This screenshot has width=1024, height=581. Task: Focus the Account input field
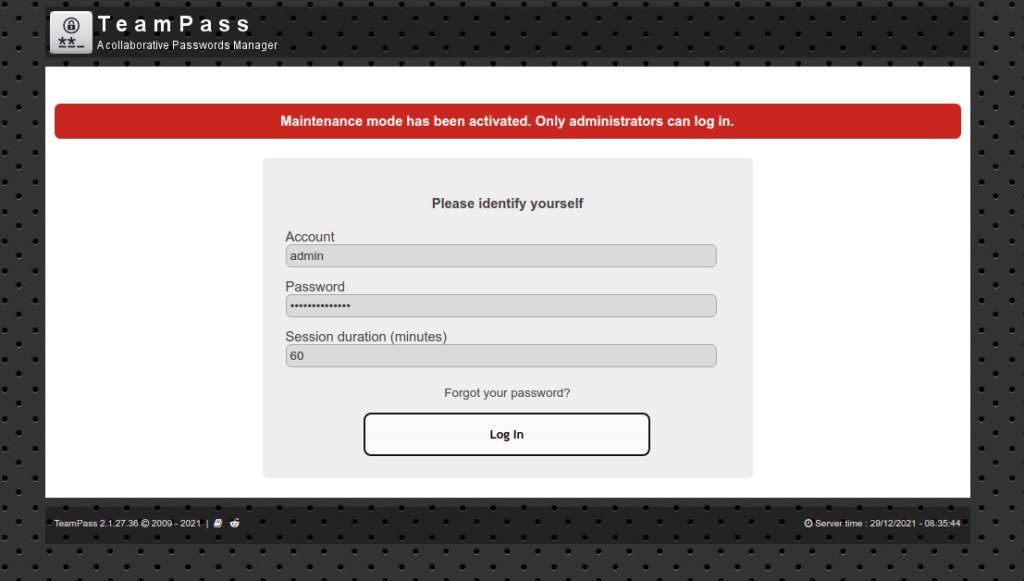click(x=501, y=256)
